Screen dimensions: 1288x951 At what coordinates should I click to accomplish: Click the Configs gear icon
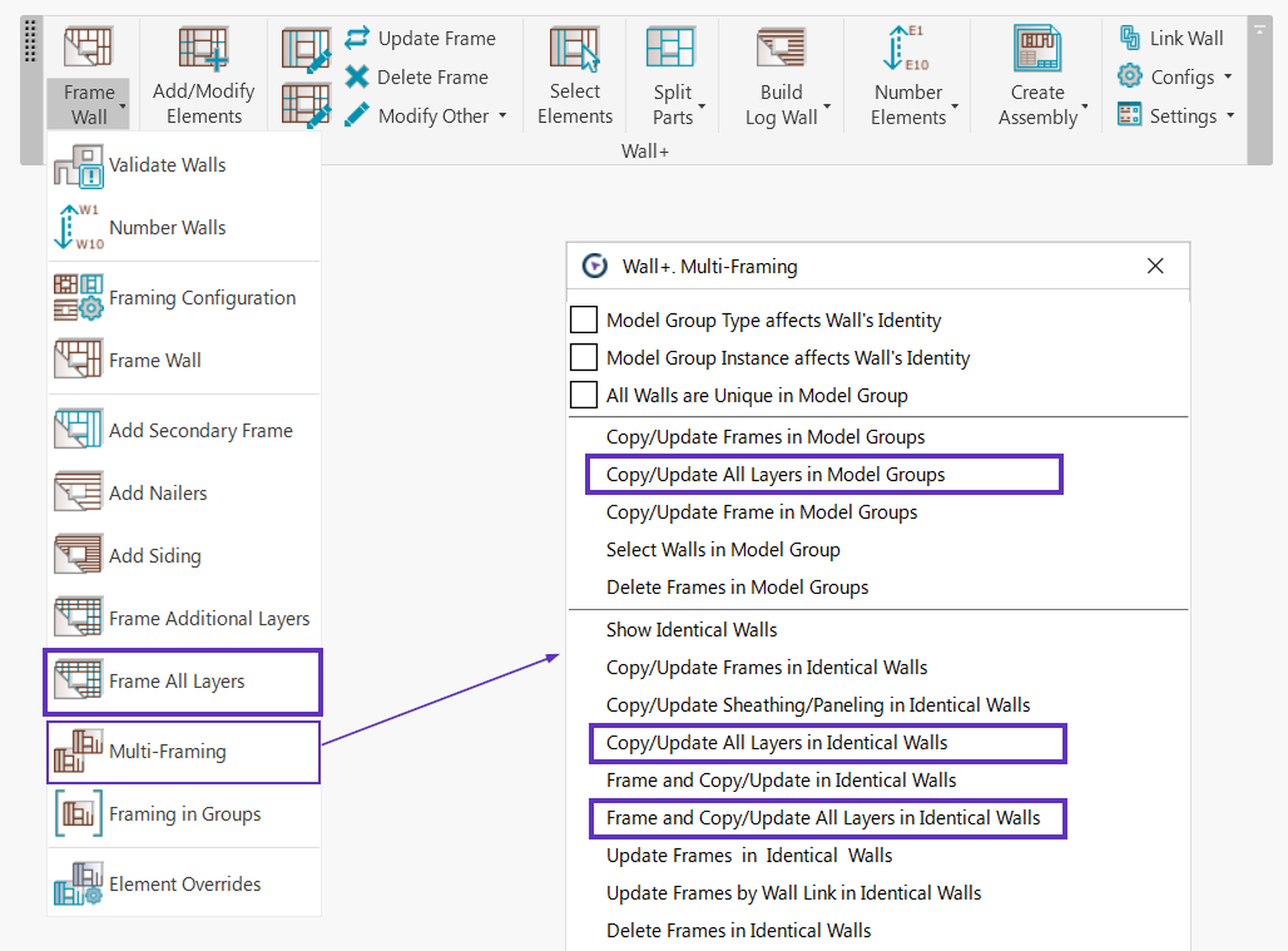1130,76
